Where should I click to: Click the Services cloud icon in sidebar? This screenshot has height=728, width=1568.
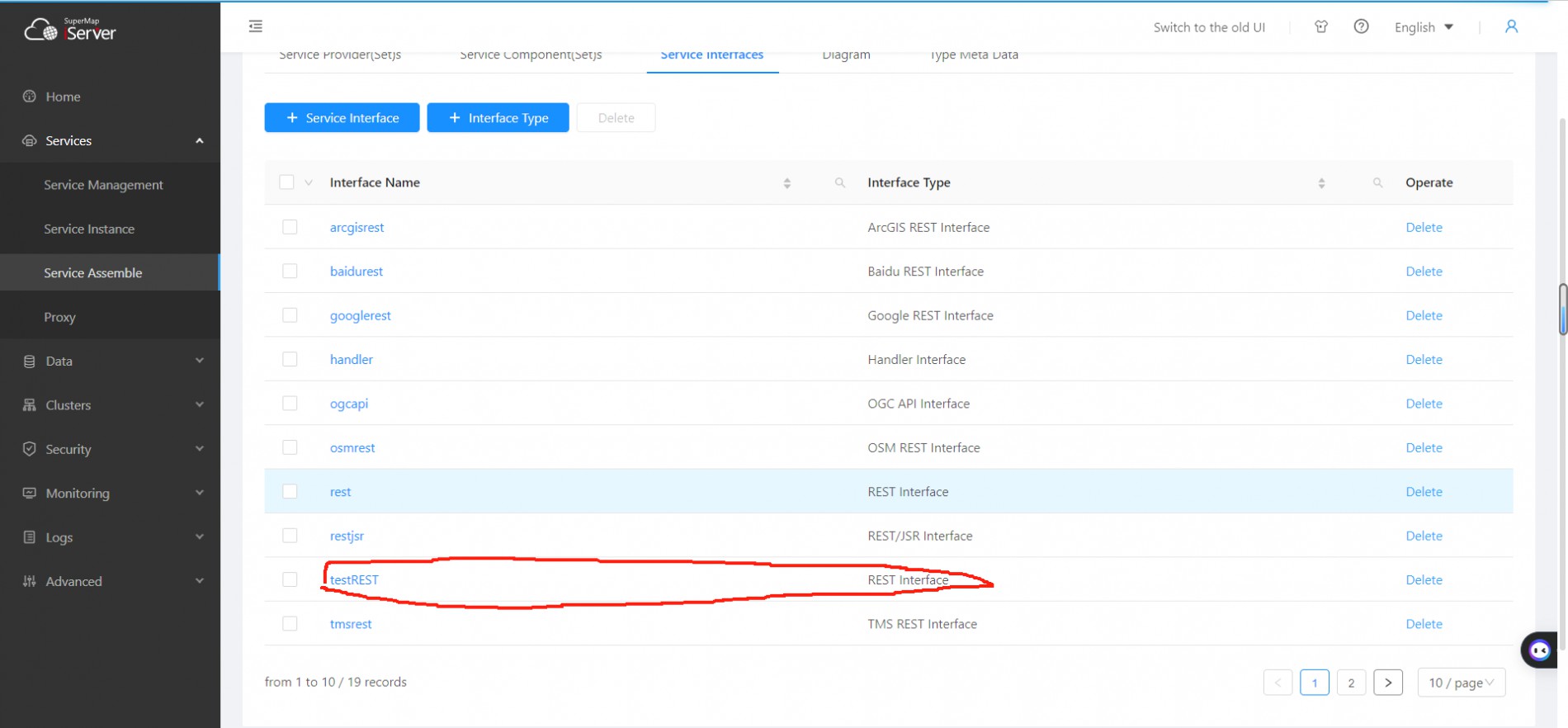[30, 140]
